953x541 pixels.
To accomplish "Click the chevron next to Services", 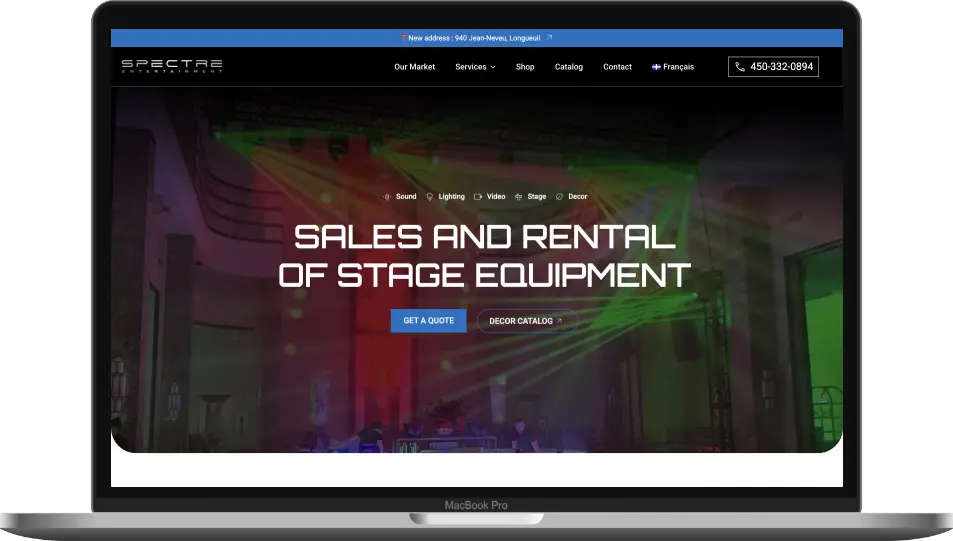I will 493,67.
